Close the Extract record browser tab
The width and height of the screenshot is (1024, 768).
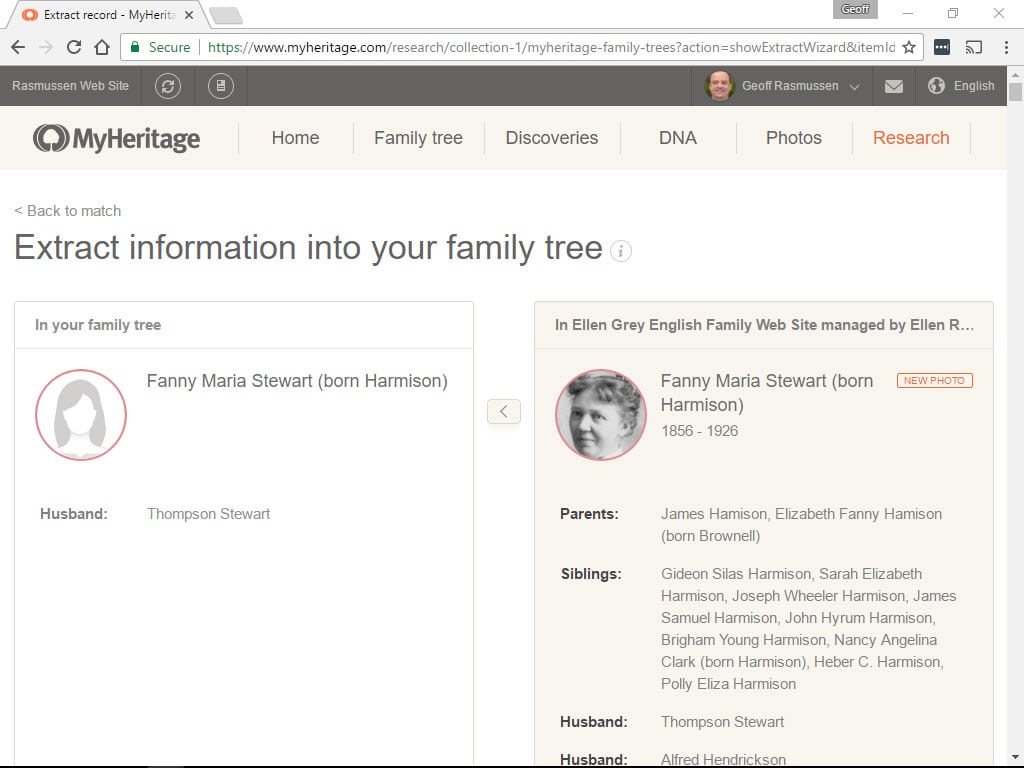189,14
